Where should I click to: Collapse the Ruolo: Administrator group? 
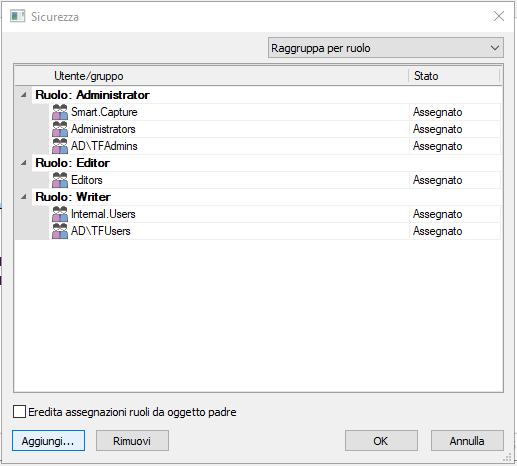[x=24, y=95]
